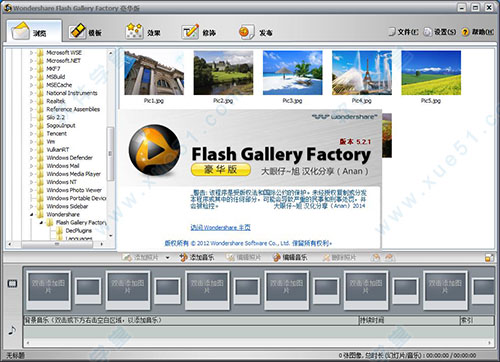Screen dimensions: 500x362
Task: Click the 持续时间 duration column header
Action: (409, 321)
